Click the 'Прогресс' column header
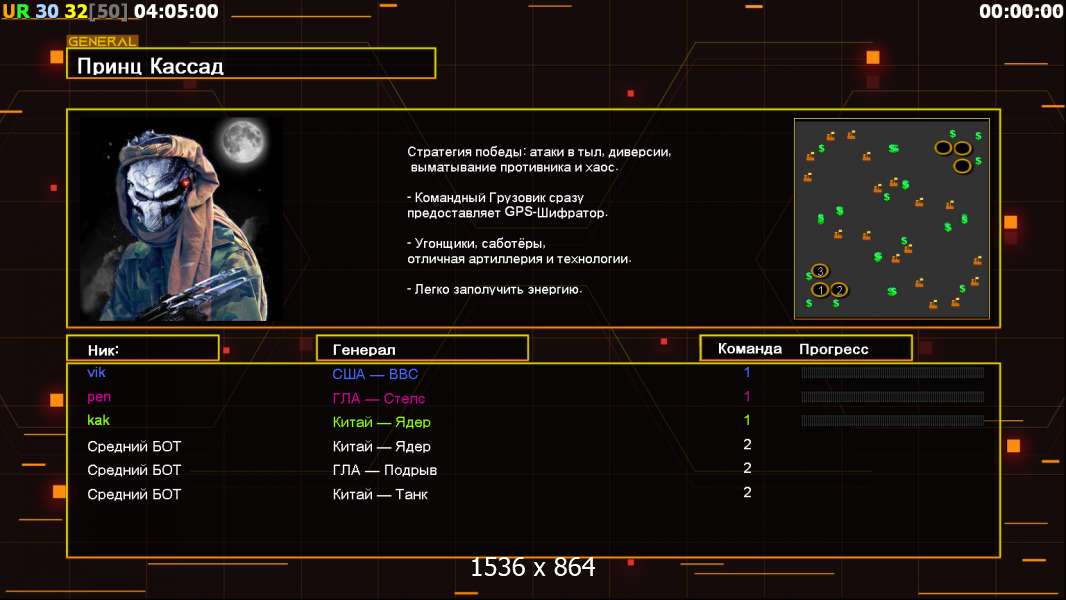This screenshot has width=1066, height=600. [x=833, y=349]
